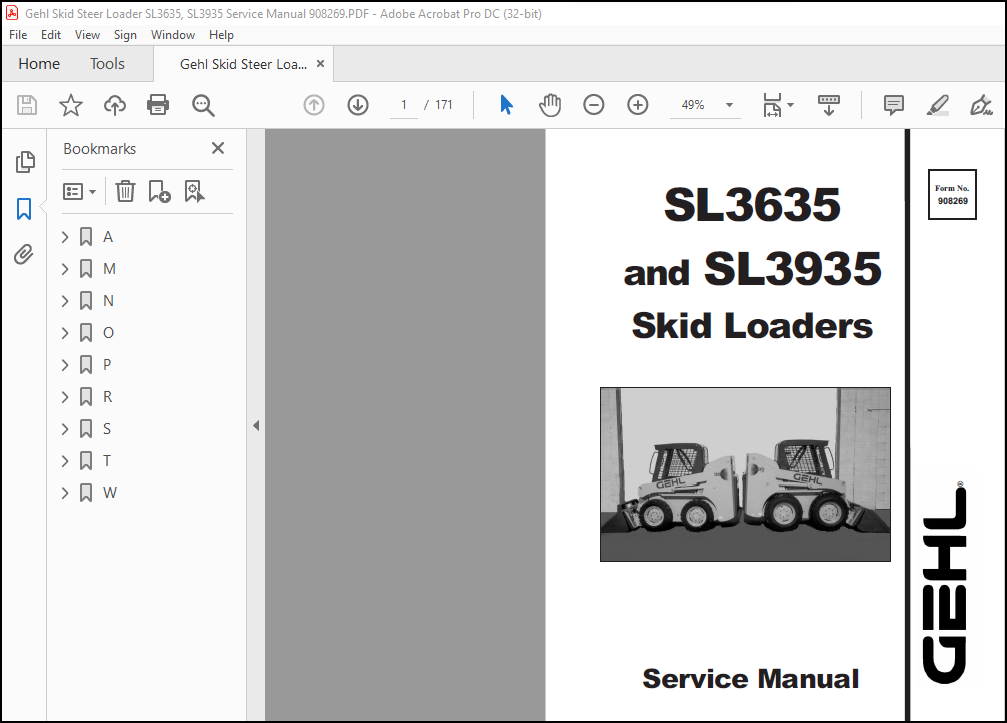Screen dimensions: 1007x723
Task: Open the Page Thumbnails panel
Action: [x=24, y=162]
